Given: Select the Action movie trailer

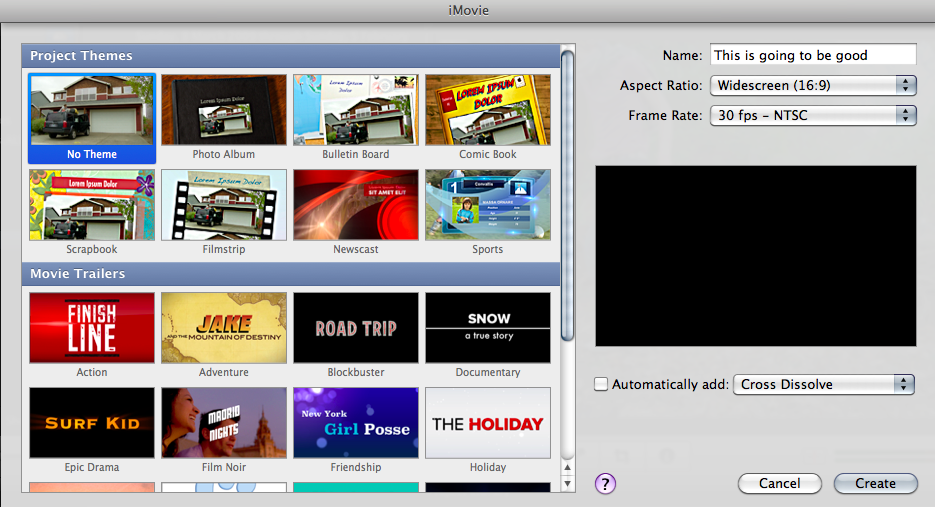Looking at the screenshot, I should [x=92, y=328].
